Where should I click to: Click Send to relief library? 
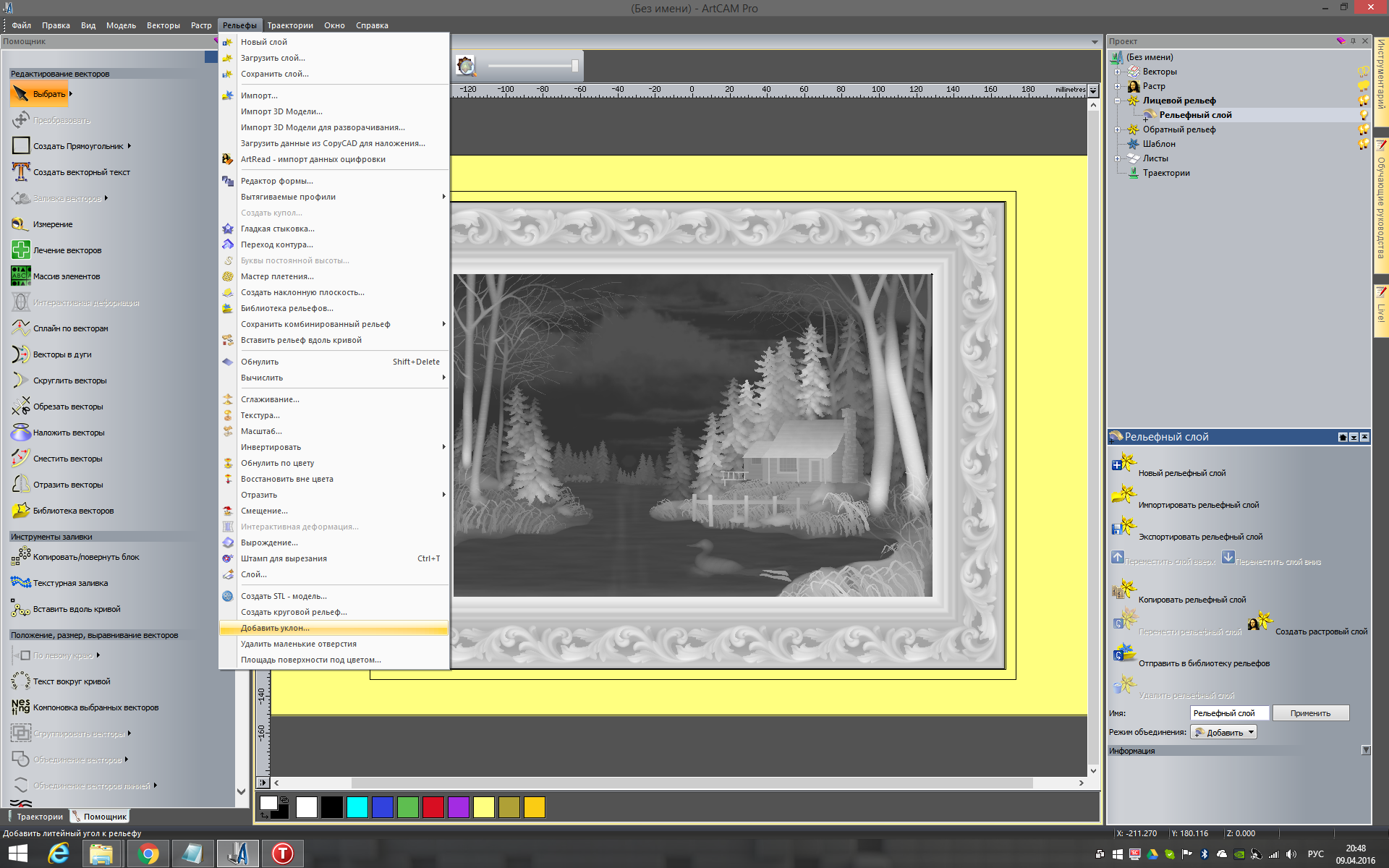(x=1204, y=663)
